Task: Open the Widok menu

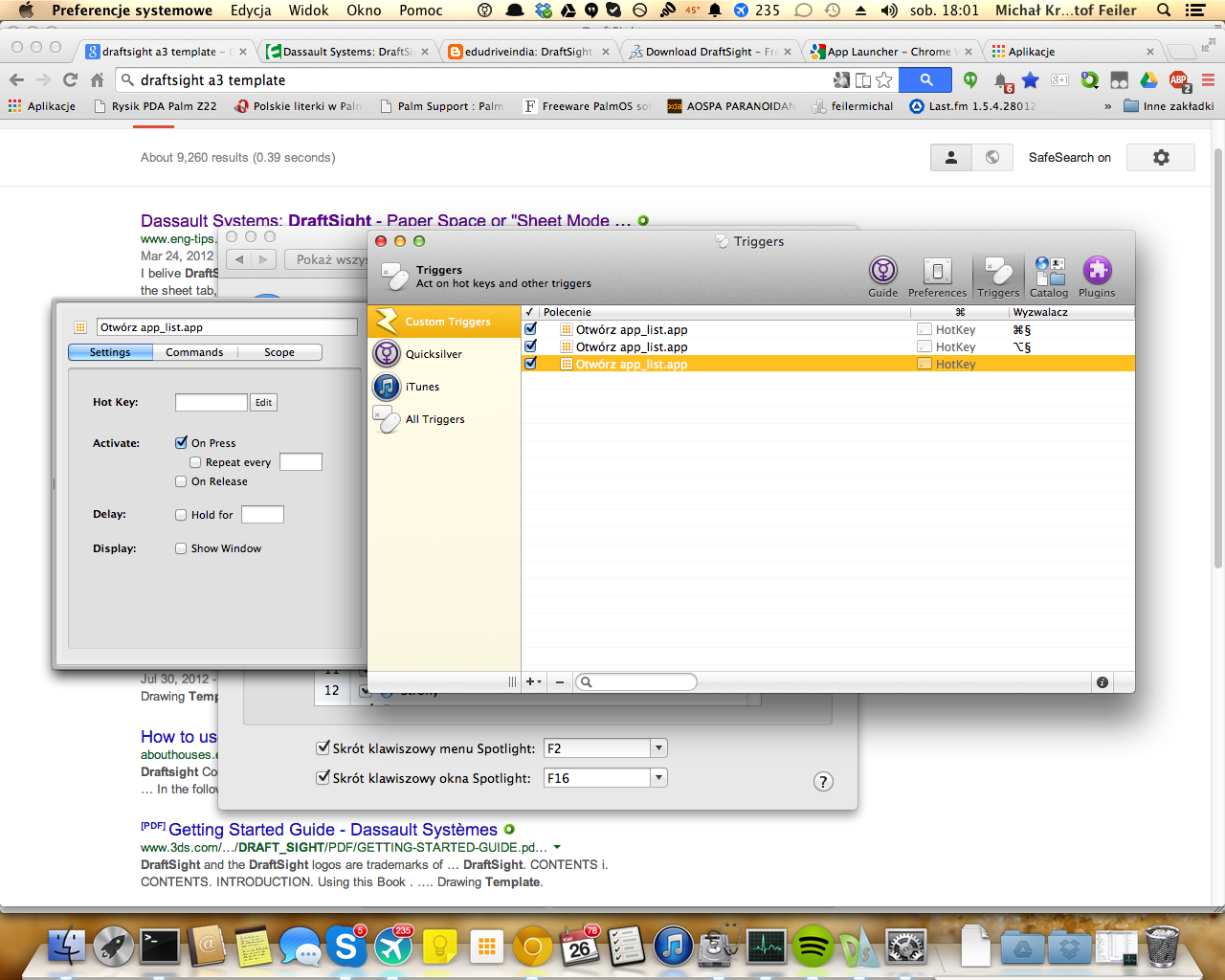Action: click(x=308, y=11)
